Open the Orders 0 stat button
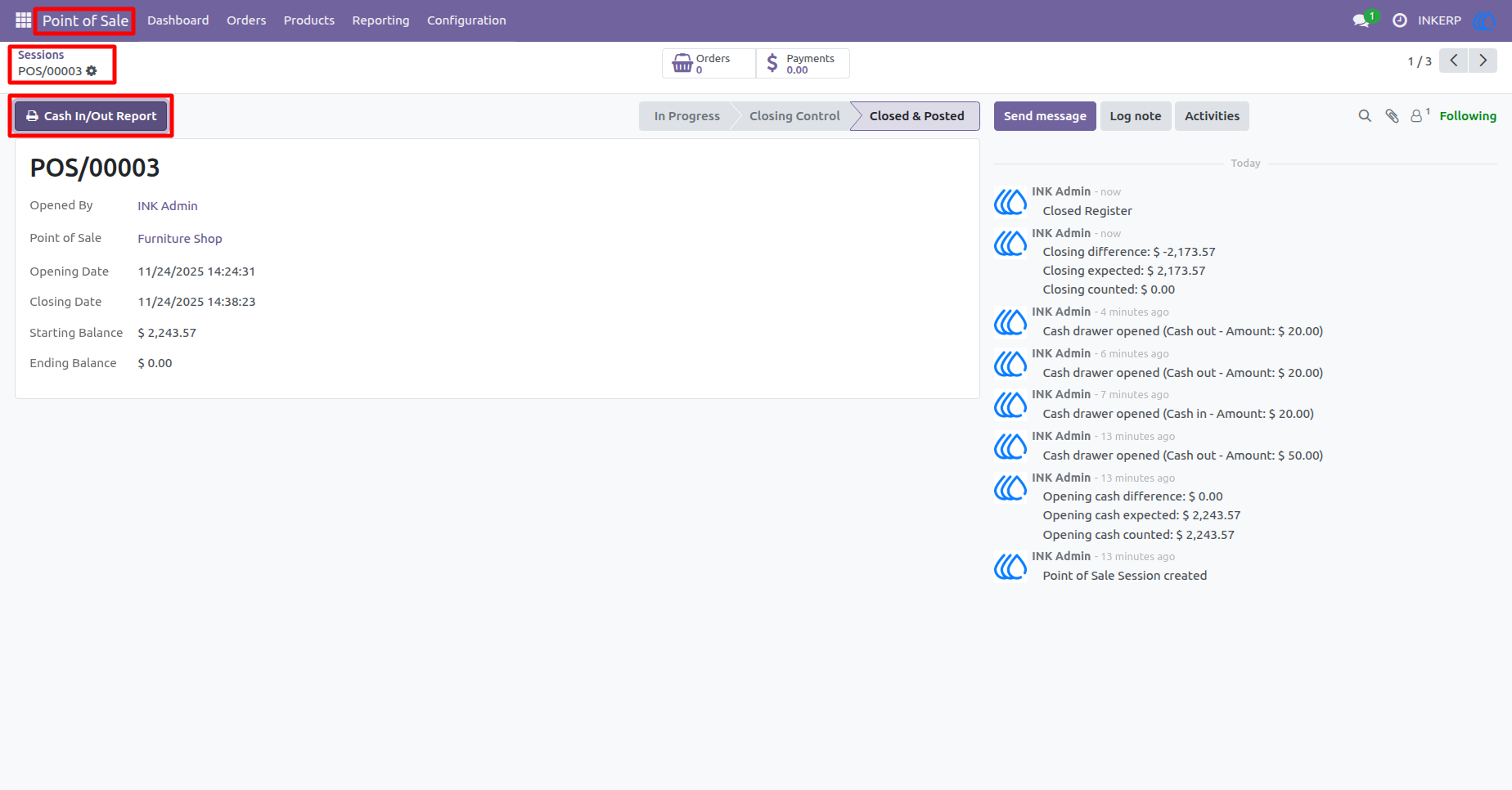 pyautogui.click(x=709, y=63)
